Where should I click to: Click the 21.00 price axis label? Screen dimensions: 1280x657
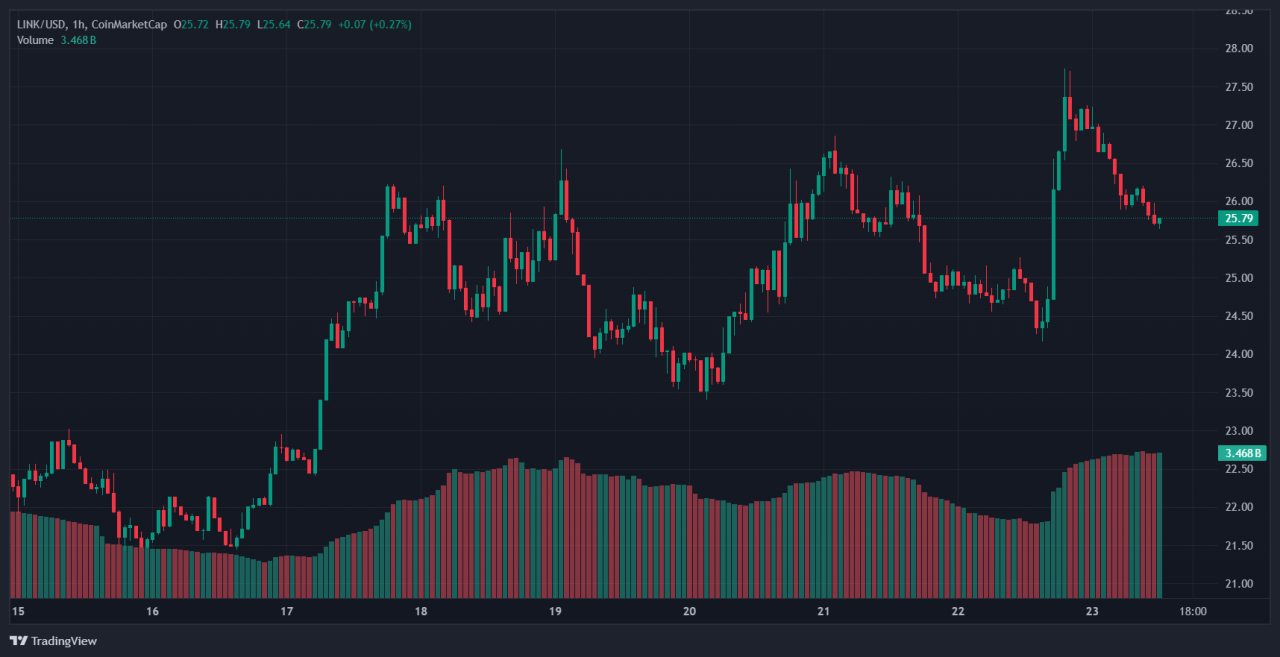click(x=1239, y=584)
